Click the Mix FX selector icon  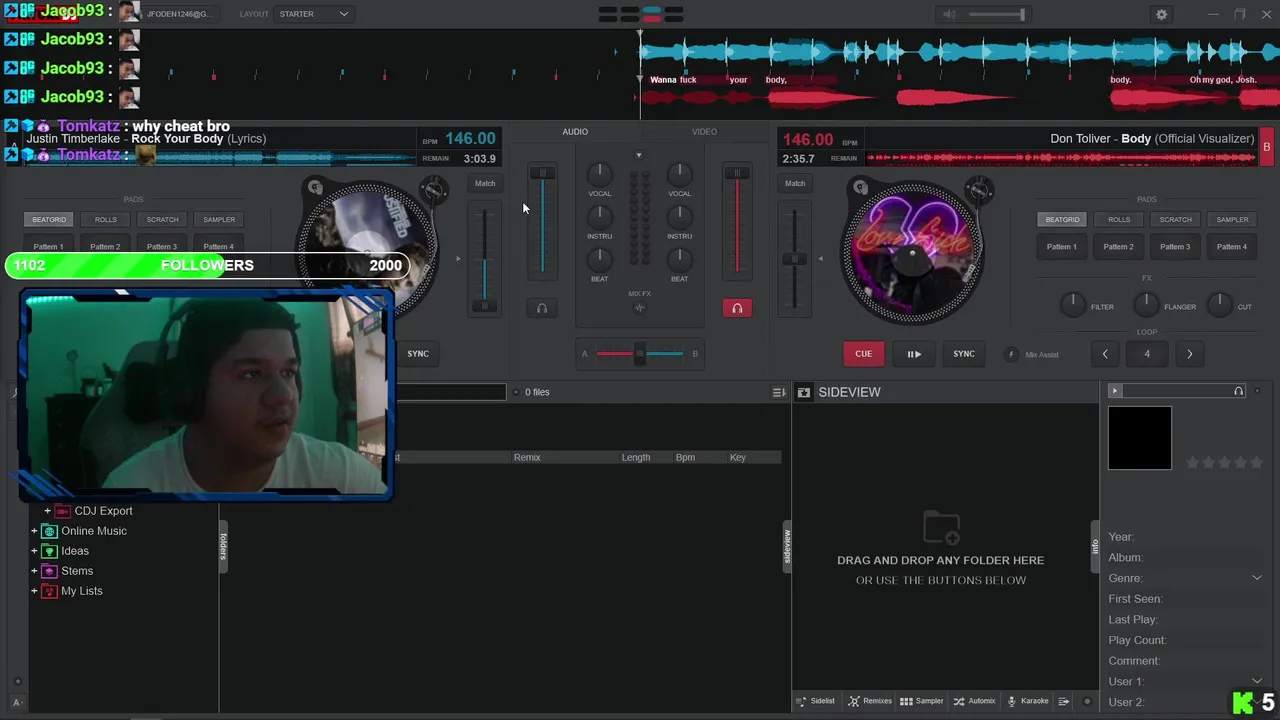pyautogui.click(x=640, y=308)
